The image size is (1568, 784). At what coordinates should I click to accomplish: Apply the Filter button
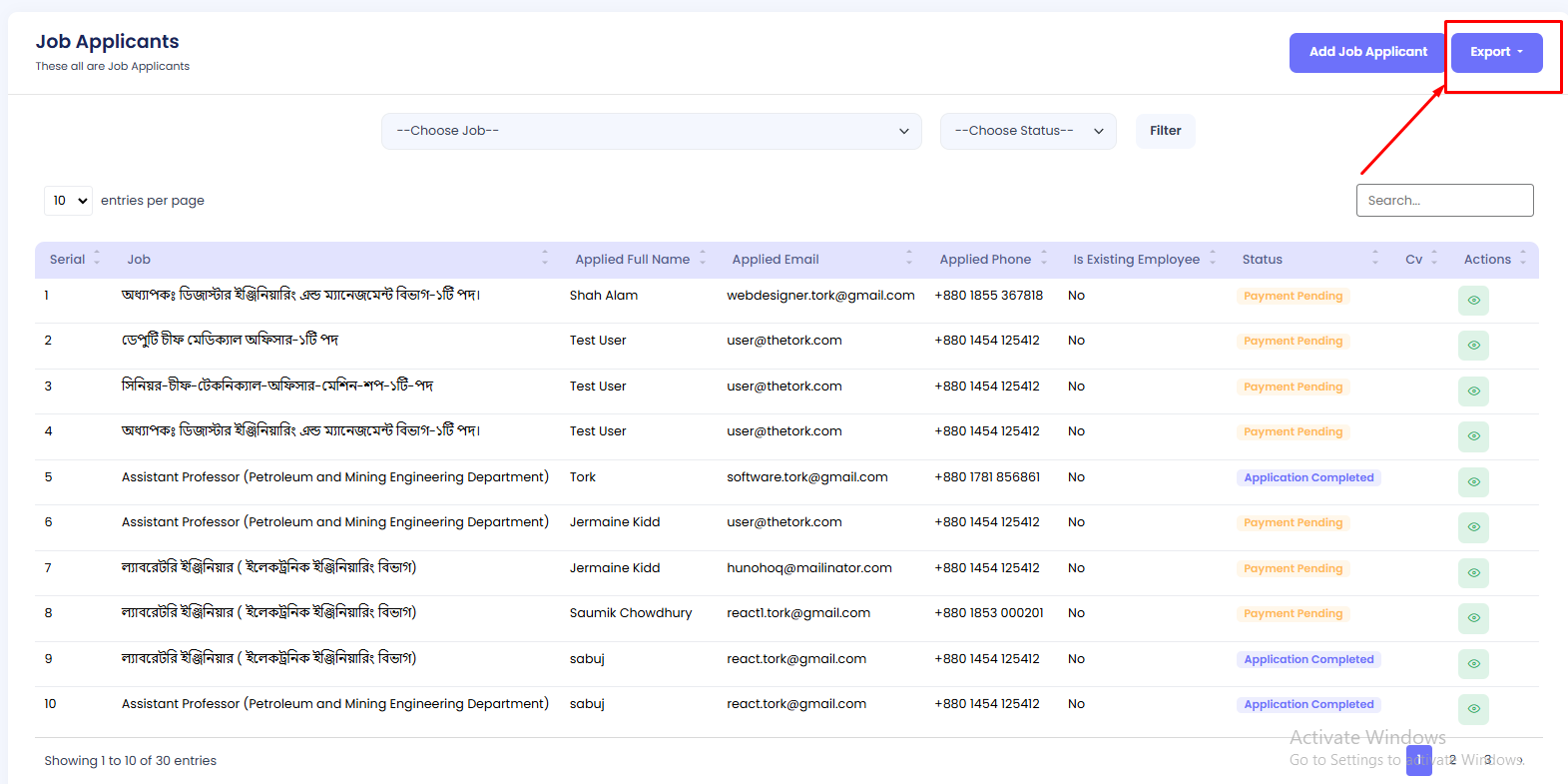(1165, 131)
